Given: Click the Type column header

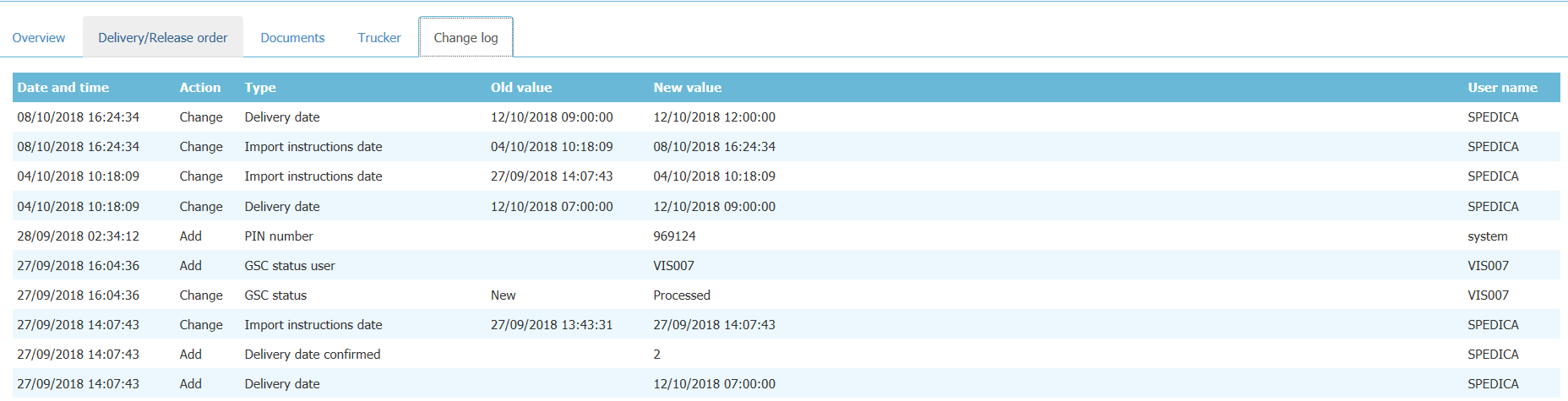Looking at the screenshot, I should click(x=260, y=88).
